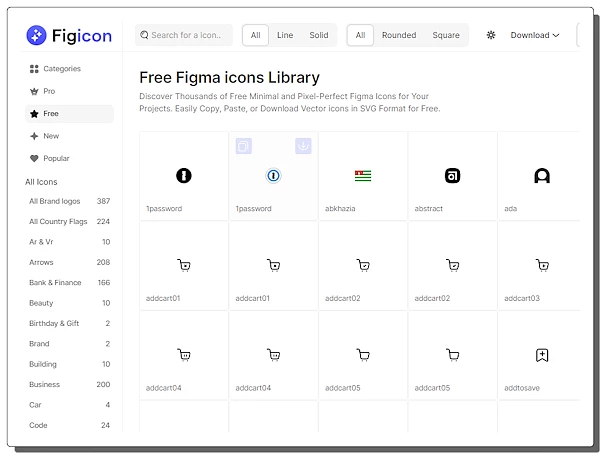Copy the hovered 1password icon
Image resolution: width=600 pixels, height=453 pixels.
tap(244, 146)
